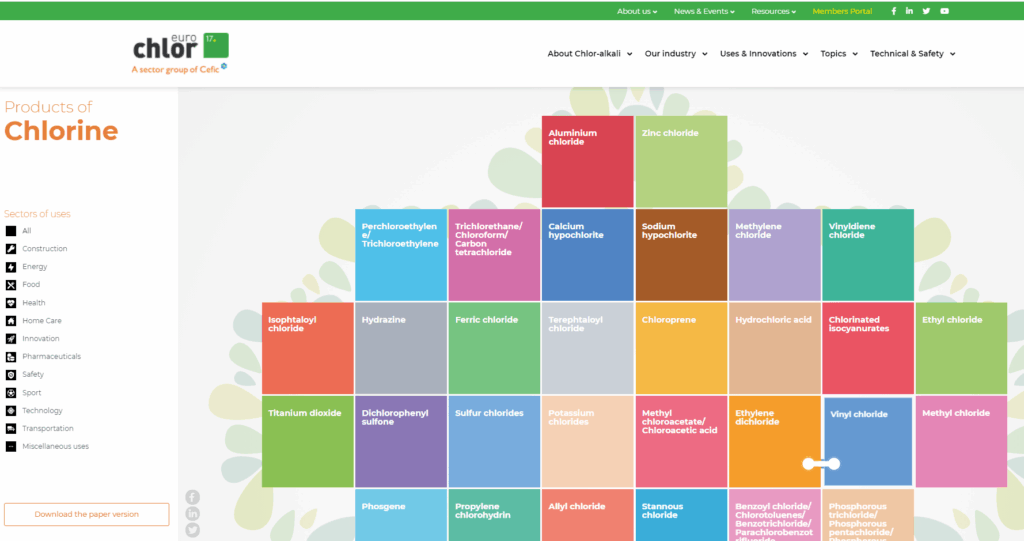Share via the grey LinkedIn icon beside the grid

click(192, 513)
